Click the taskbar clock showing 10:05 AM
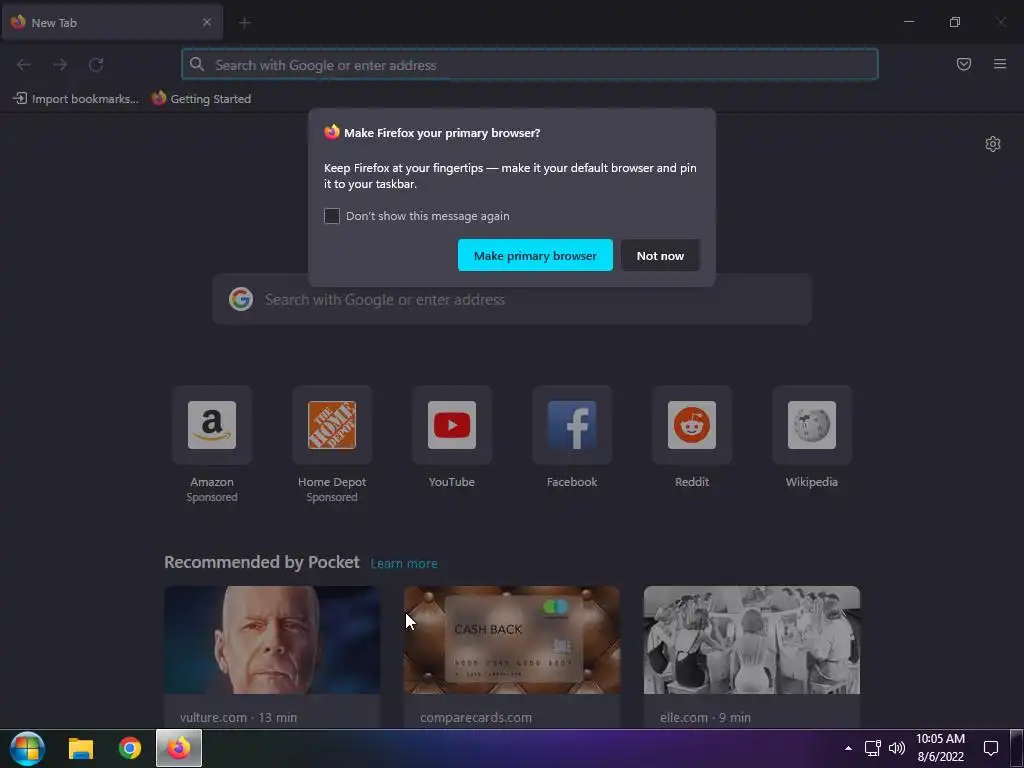Image resolution: width=1024 pixels, height=768 pixels. [940, 748]
